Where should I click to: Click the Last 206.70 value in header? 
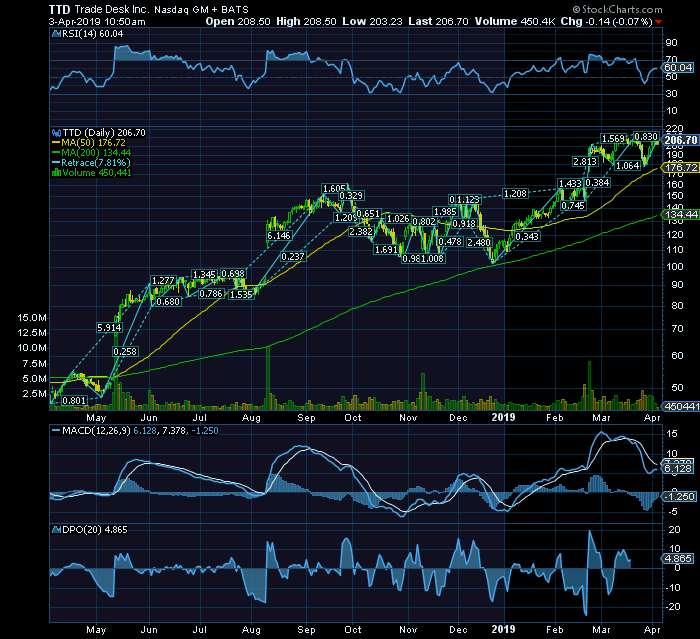pos(438,21)
